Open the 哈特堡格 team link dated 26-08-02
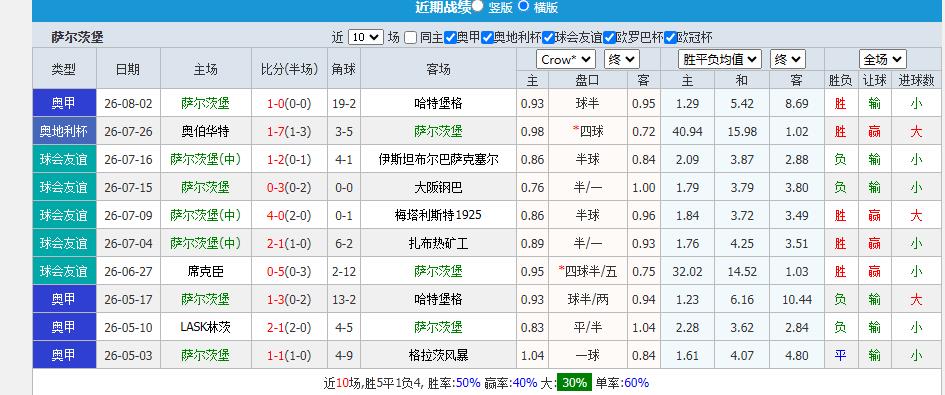The image size is (945, 395). click(x=439, y=103)
